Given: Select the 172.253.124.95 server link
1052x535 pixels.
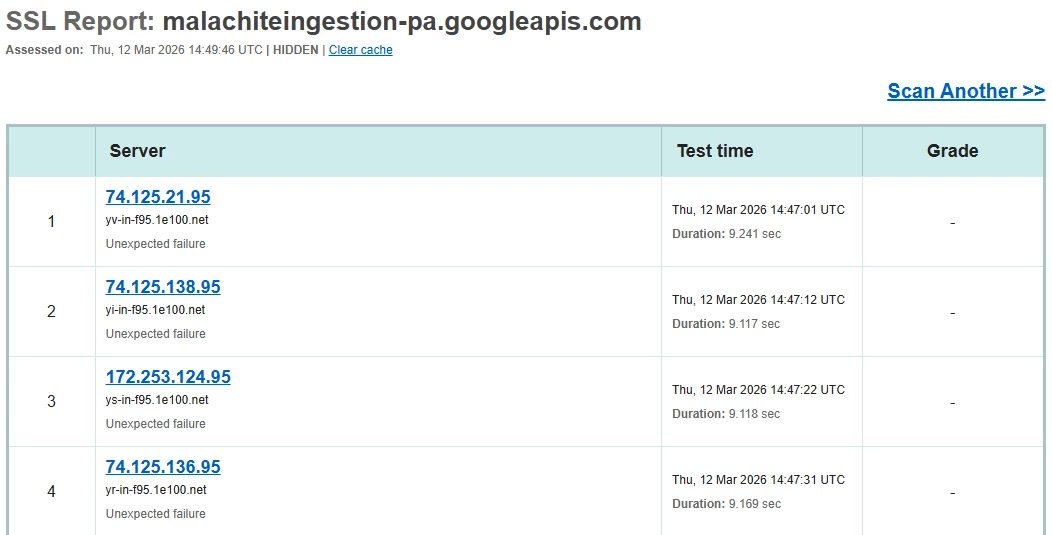Looking at the screenshot, I should [x=168, y=377].
